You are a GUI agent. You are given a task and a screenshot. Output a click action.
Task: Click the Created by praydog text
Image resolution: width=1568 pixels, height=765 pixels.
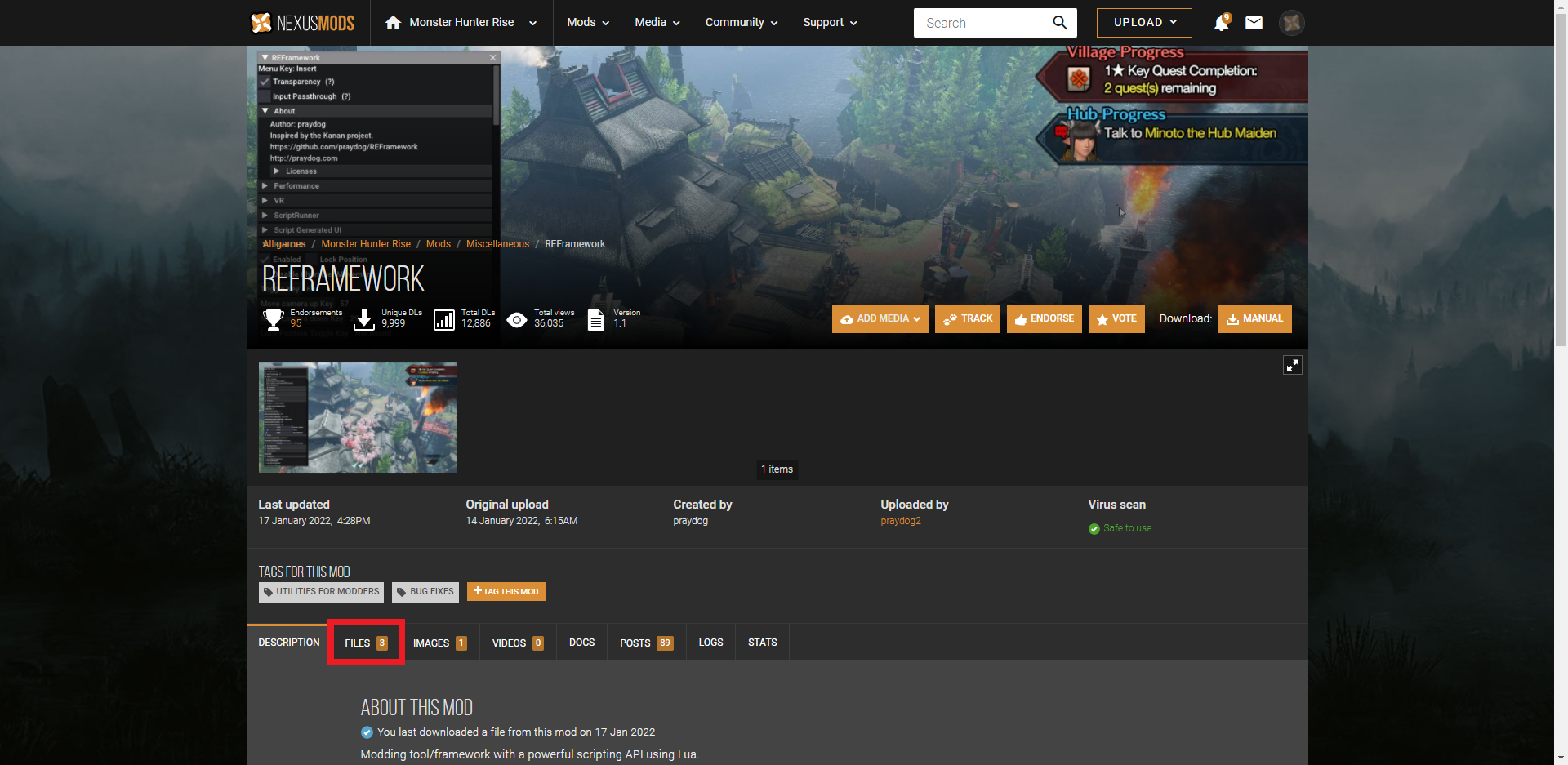tap(691, 521)
